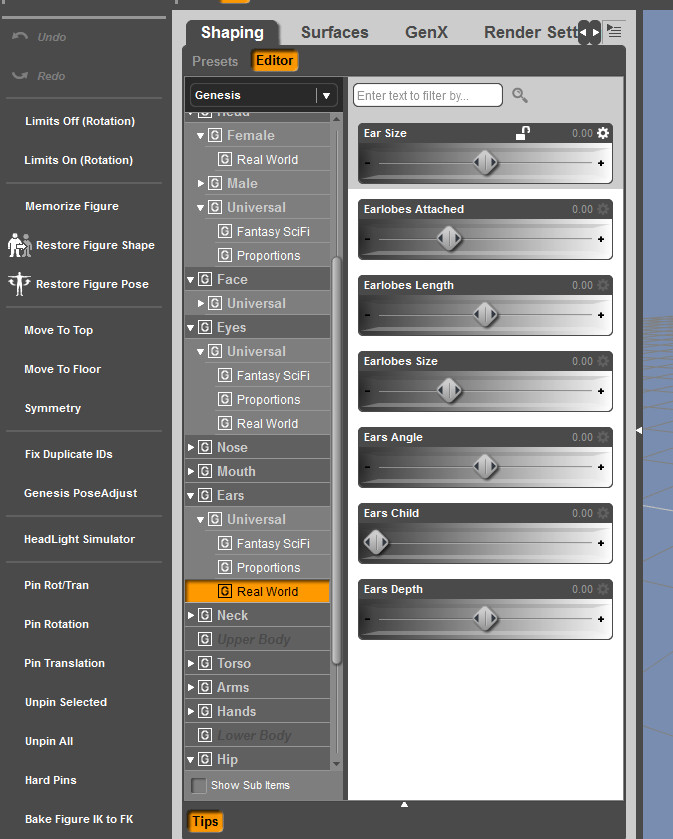Expand the Nose tree group
The height and width of the screenshot is (839, 673).
click(x=190, y=447)
